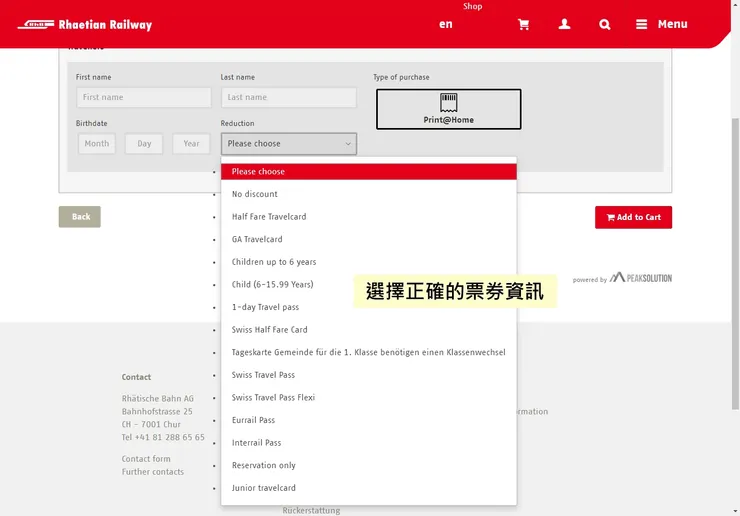Screen dimensions: 740x516
Task: Switch the language from en
Action: point(446,24)
